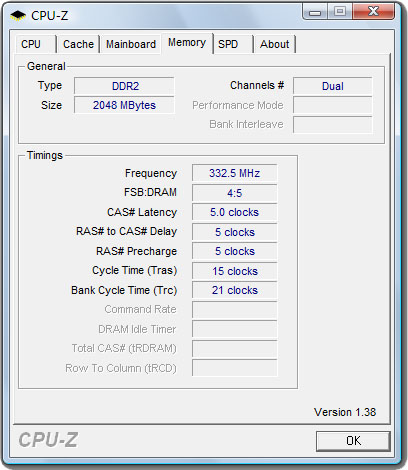This screenshot has height=470, width=408.
Task: Click the RAS# Precharge value field
Action: click(x=235, y=251)
